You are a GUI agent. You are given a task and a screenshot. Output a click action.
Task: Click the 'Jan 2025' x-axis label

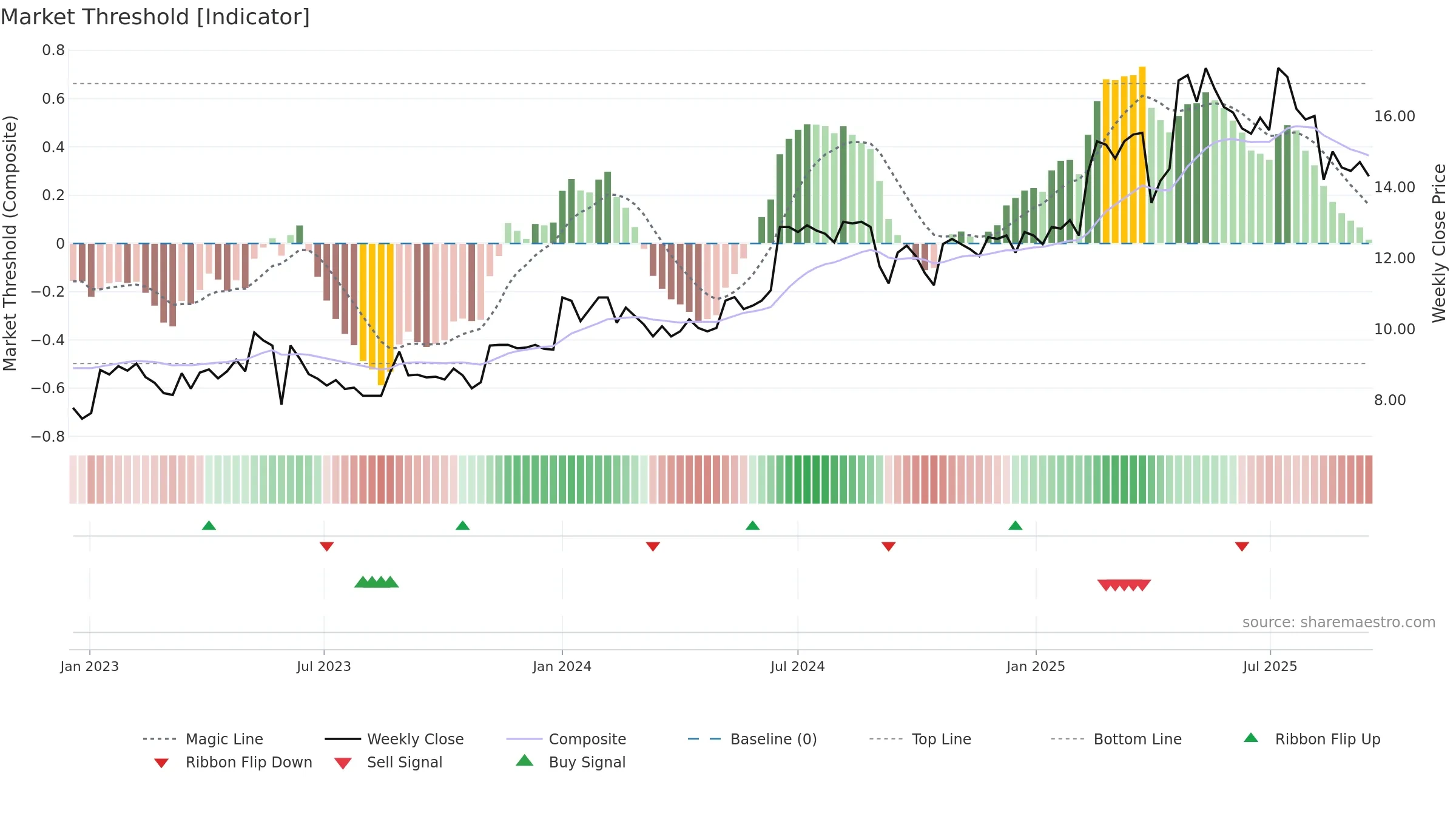click(x=1036, y=666)
